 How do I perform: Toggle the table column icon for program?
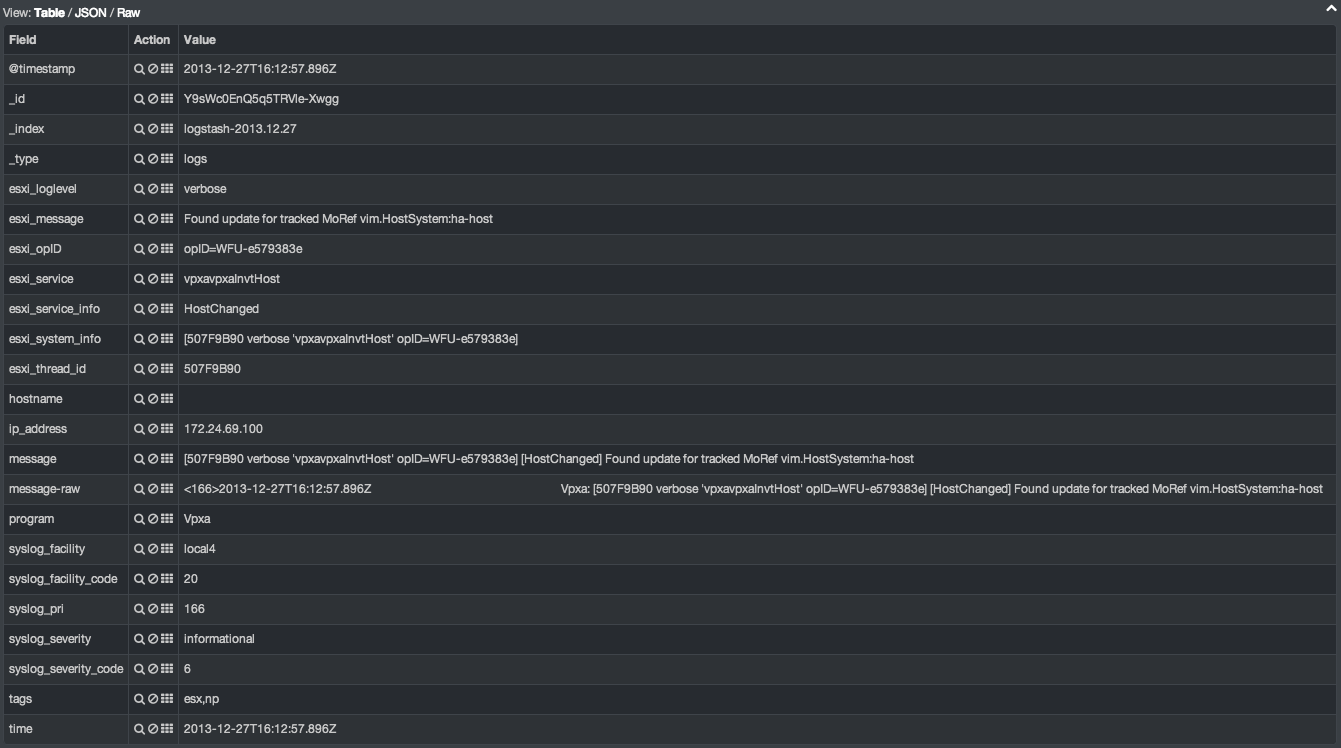[x=167, y=519]
